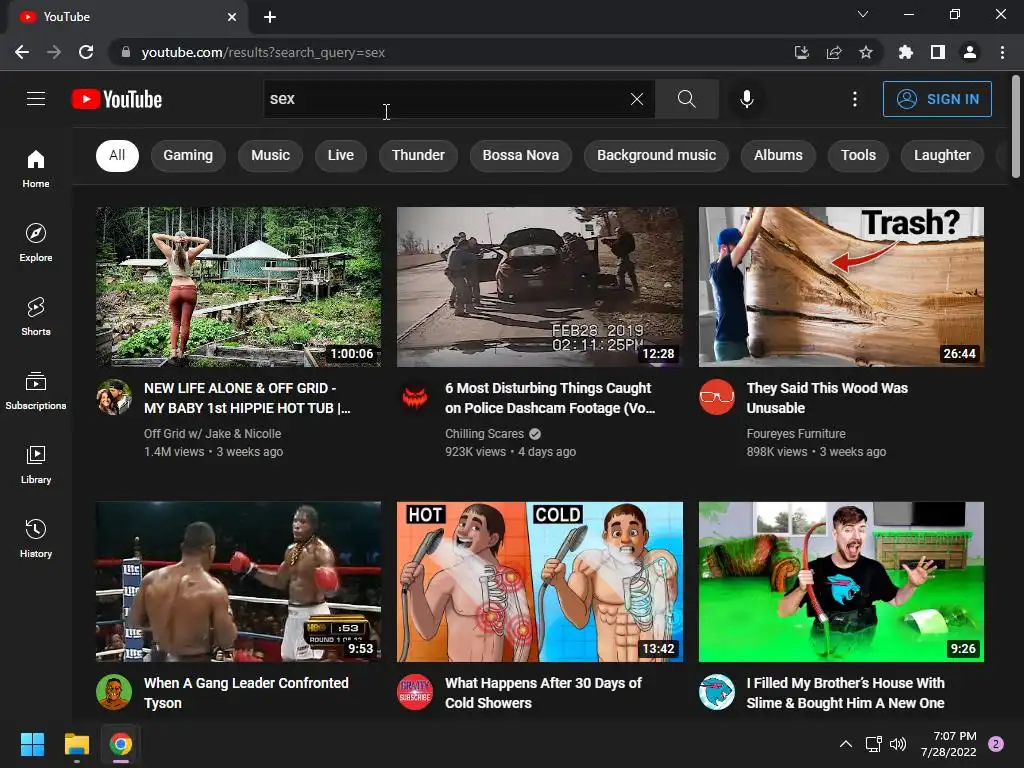Select the Background music chip

(x=656, y=155)
